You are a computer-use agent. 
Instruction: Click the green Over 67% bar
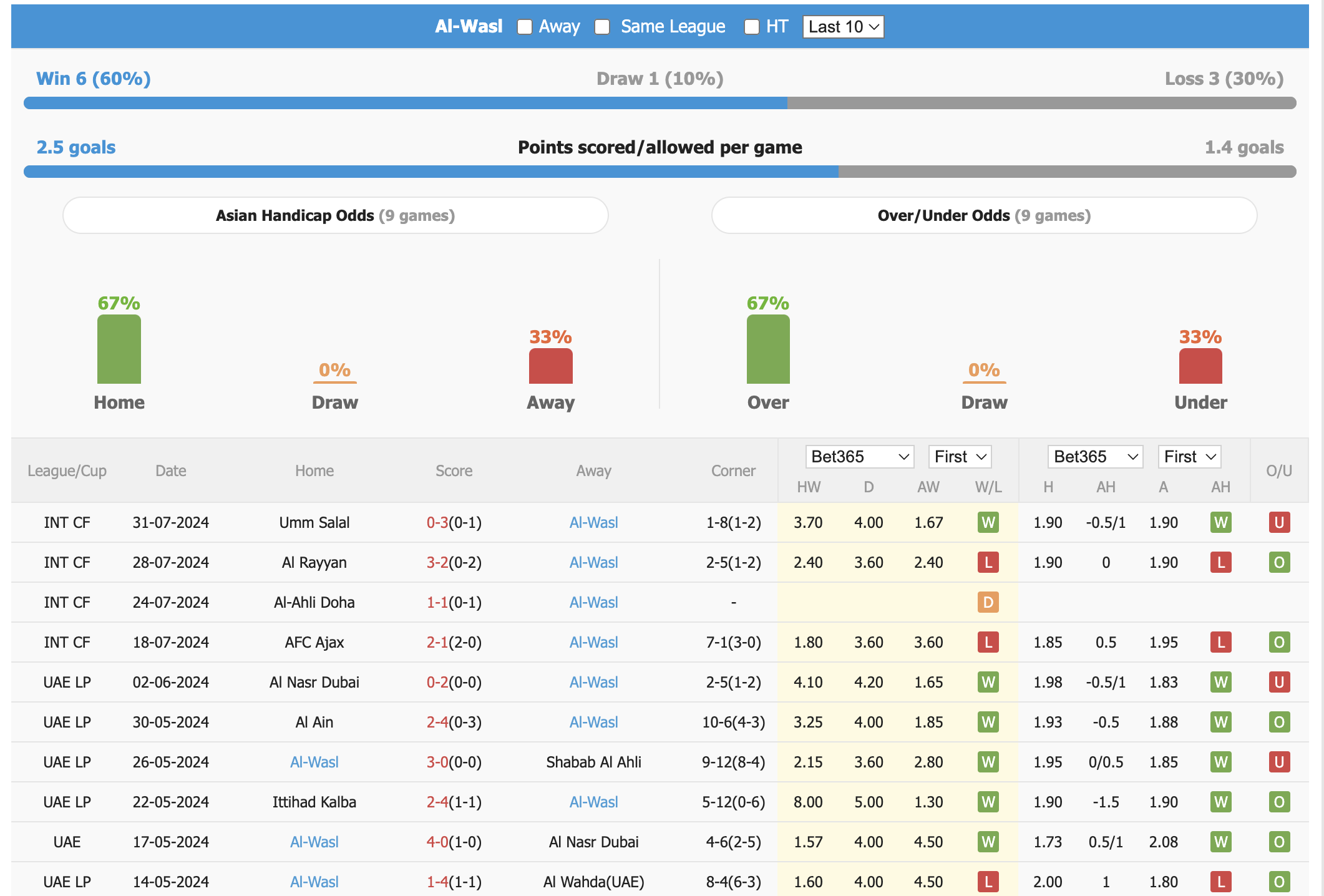(x=768, y=349)
